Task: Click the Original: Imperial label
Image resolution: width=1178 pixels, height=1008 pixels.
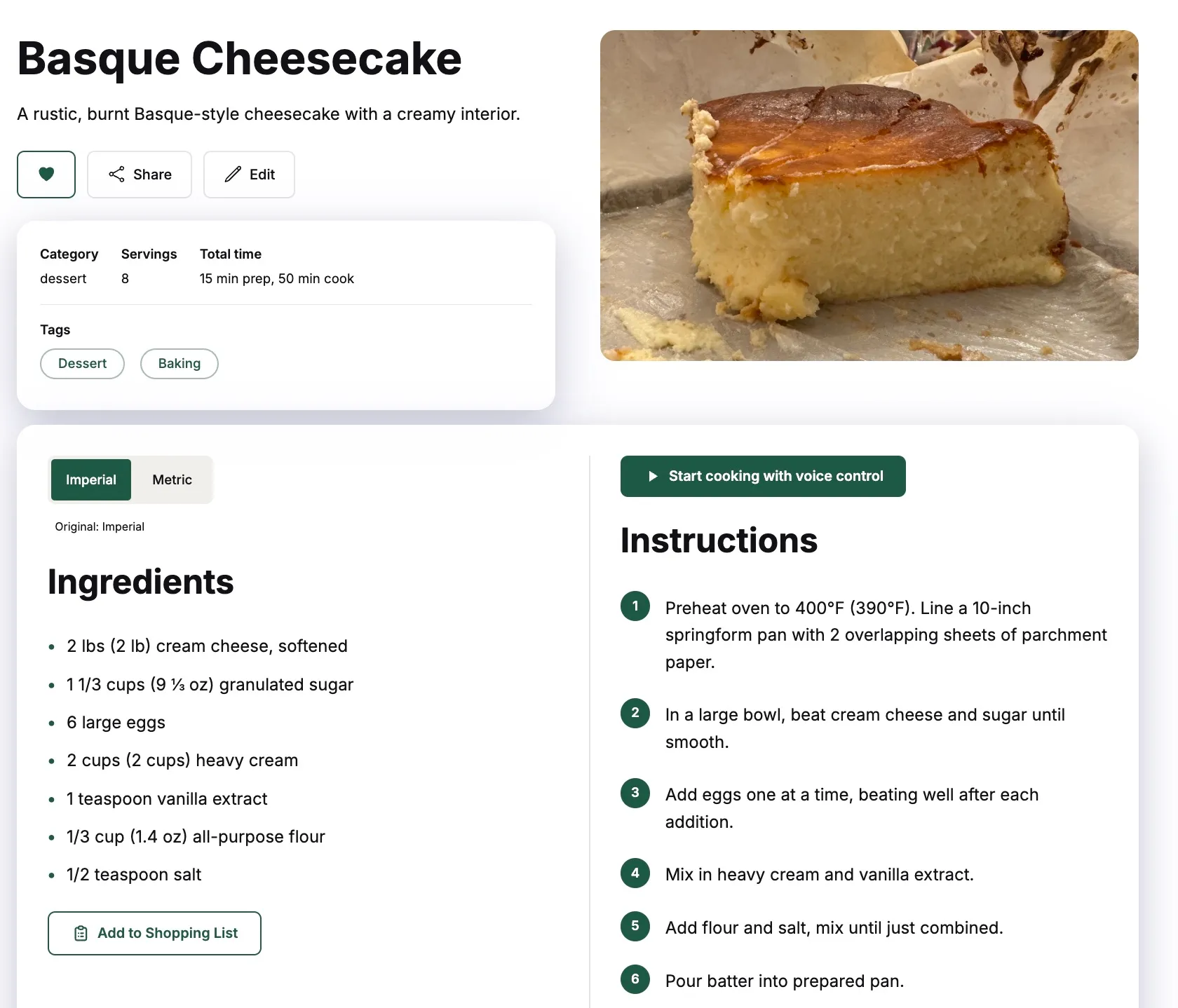Action: coord(100,526)
